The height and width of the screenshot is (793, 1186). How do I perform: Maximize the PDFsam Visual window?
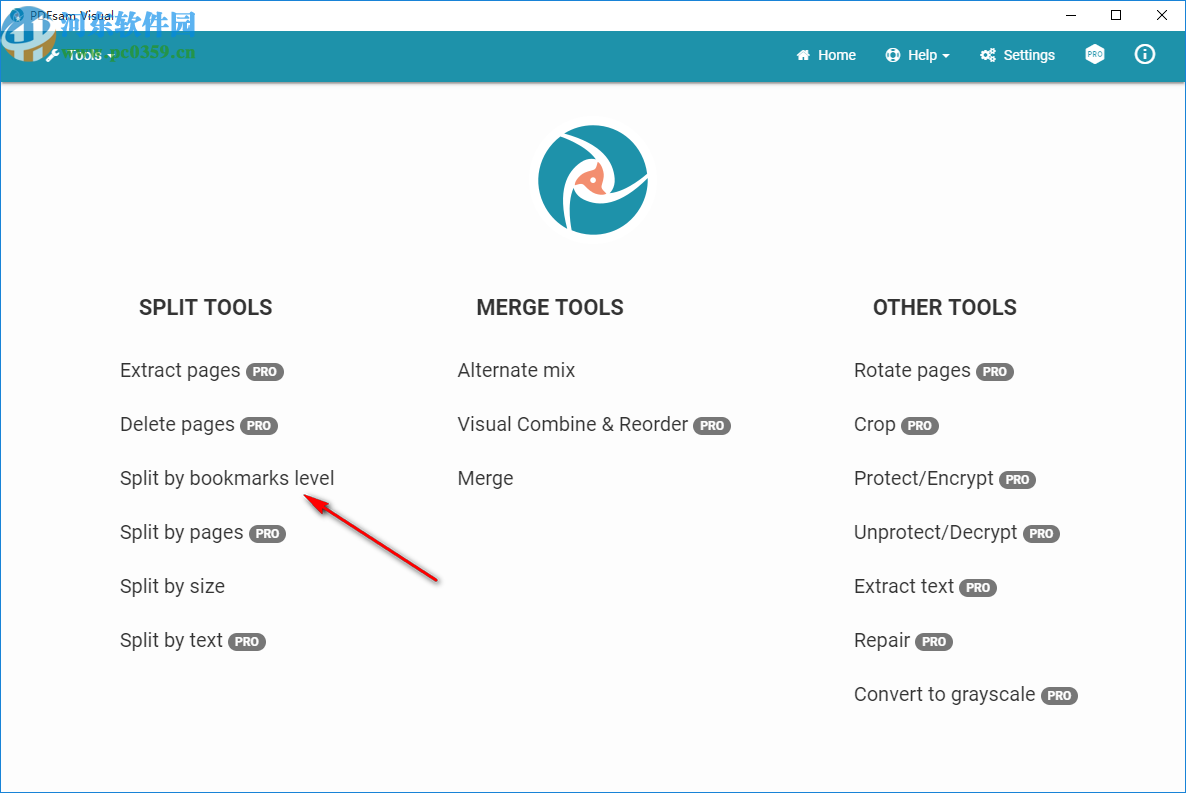coord(1116,15)
